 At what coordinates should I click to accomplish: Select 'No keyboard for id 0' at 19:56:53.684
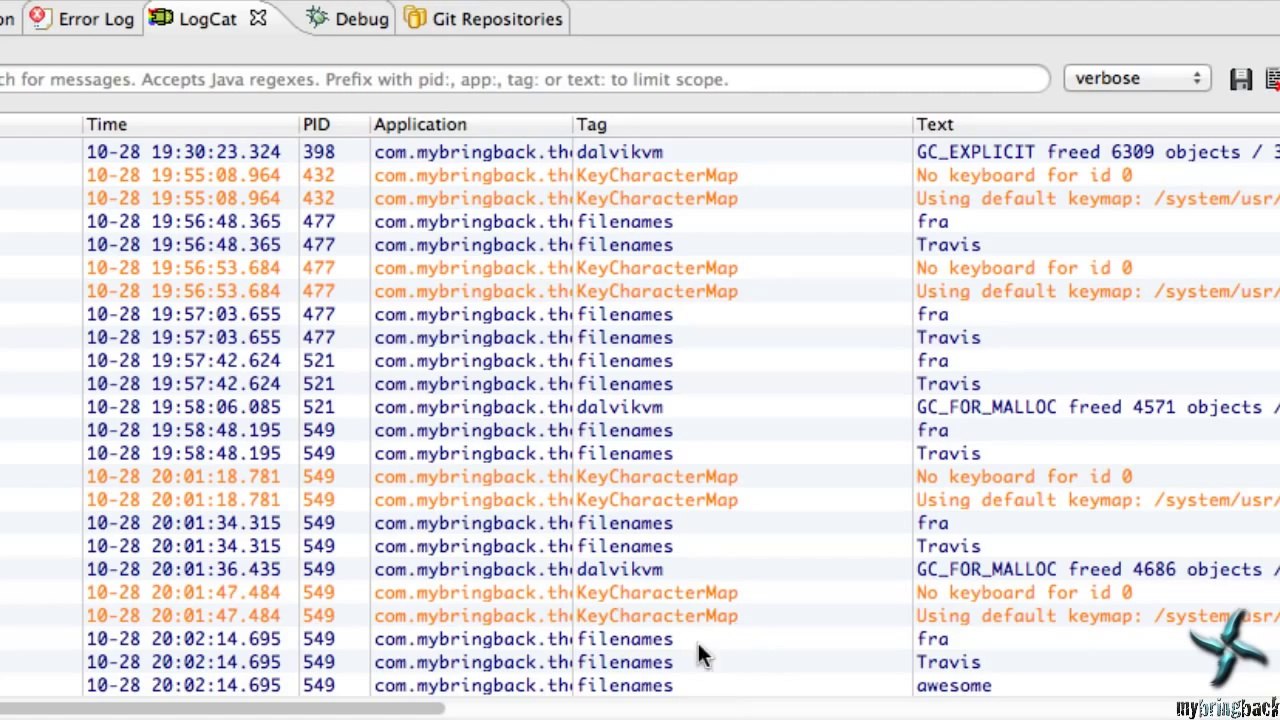click(1024, 267)
